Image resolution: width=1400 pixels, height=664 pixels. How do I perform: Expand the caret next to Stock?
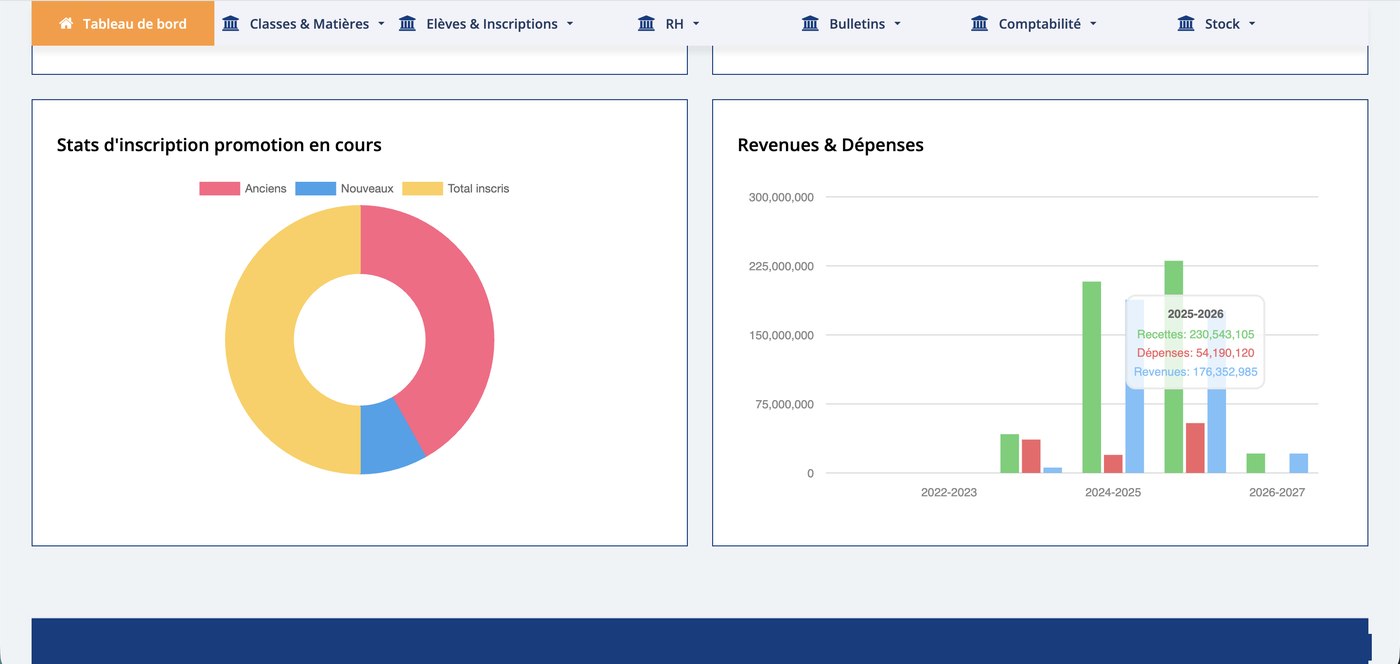pos(1252,24)
